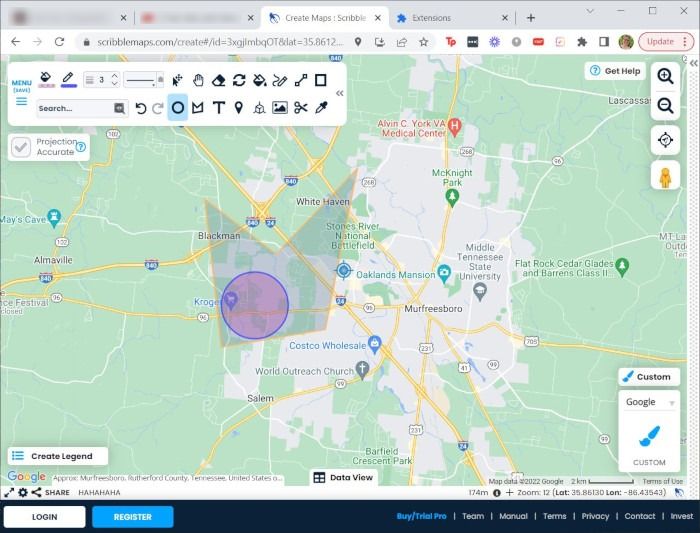
Task: Select the eraser tool
Action: tap(218, 80)
